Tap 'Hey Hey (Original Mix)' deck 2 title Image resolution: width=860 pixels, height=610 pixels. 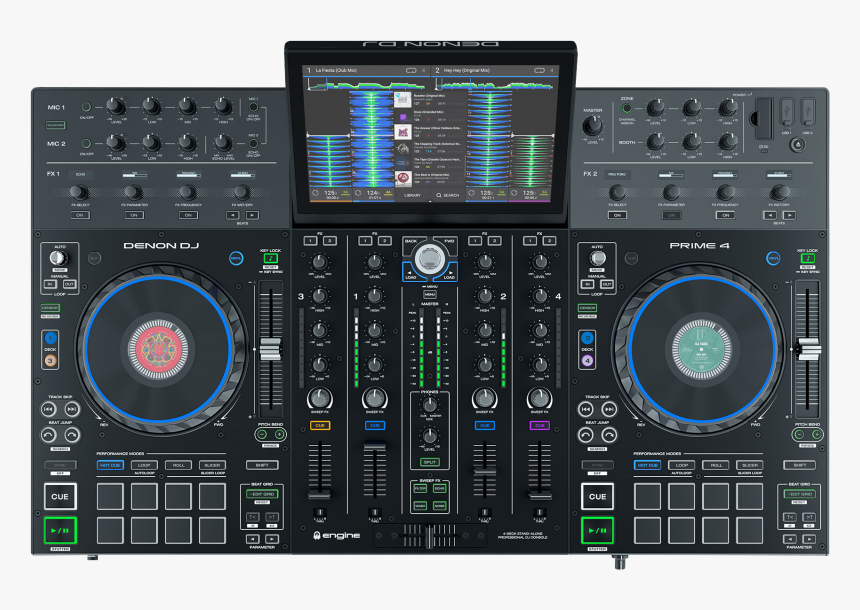467,70
